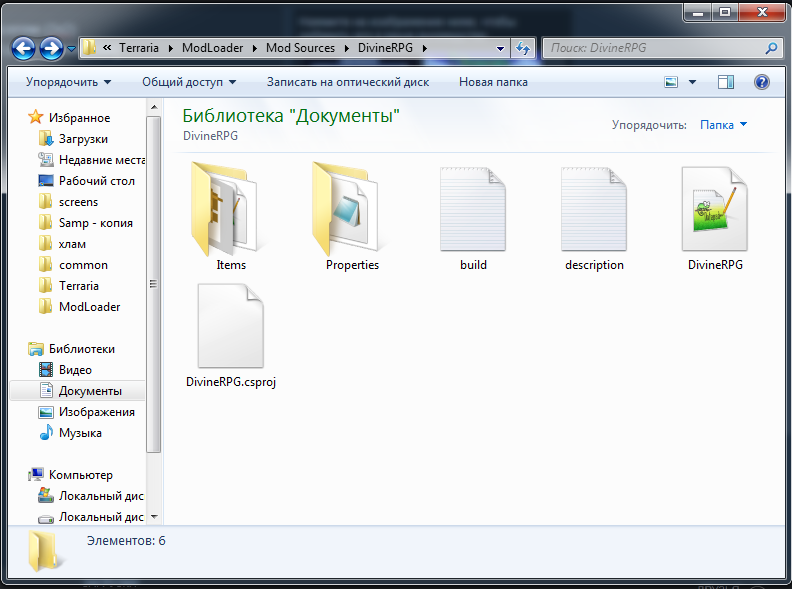The width and height of the screenshot is (792, 589).
Task: Refresh the folder view
Action: [523, 48]
